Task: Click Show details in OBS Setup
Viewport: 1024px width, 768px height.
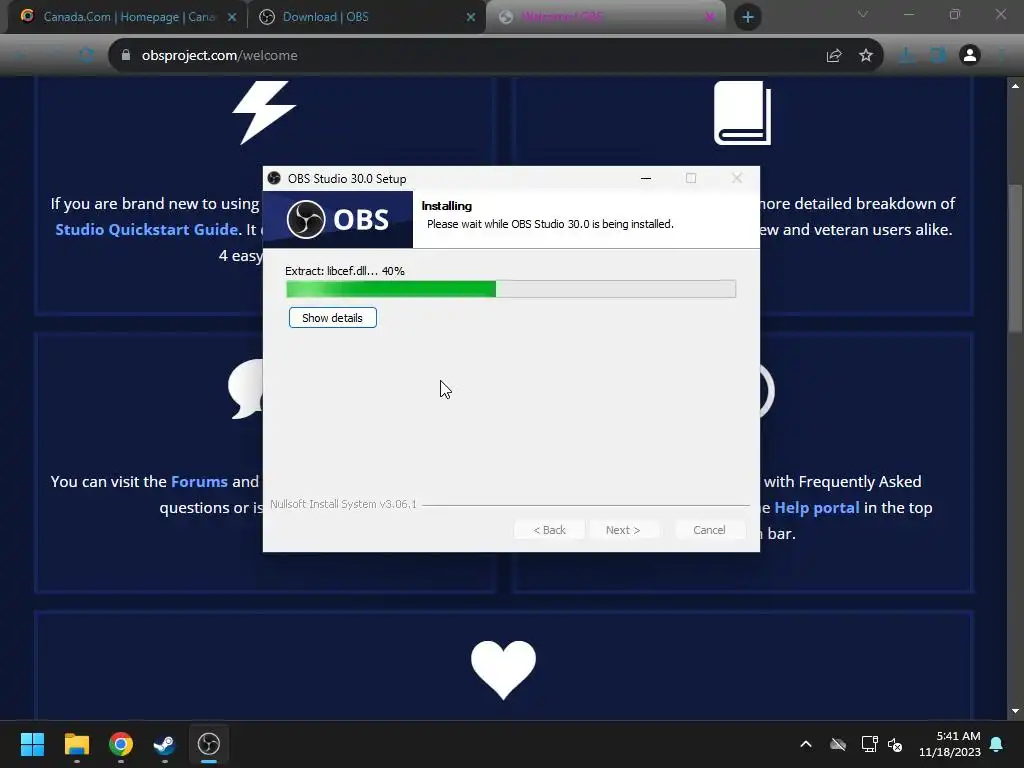Action: (332, 318)
